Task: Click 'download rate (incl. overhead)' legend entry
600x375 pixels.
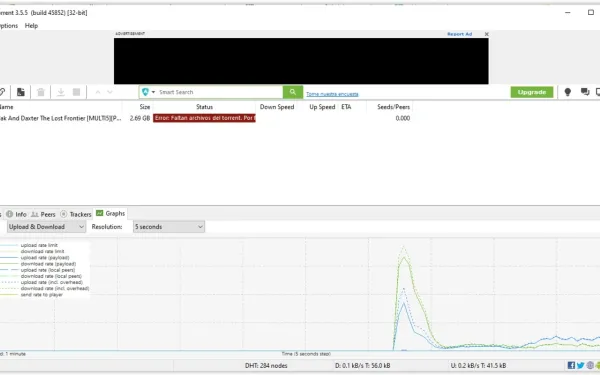Action: click(55, 289)
